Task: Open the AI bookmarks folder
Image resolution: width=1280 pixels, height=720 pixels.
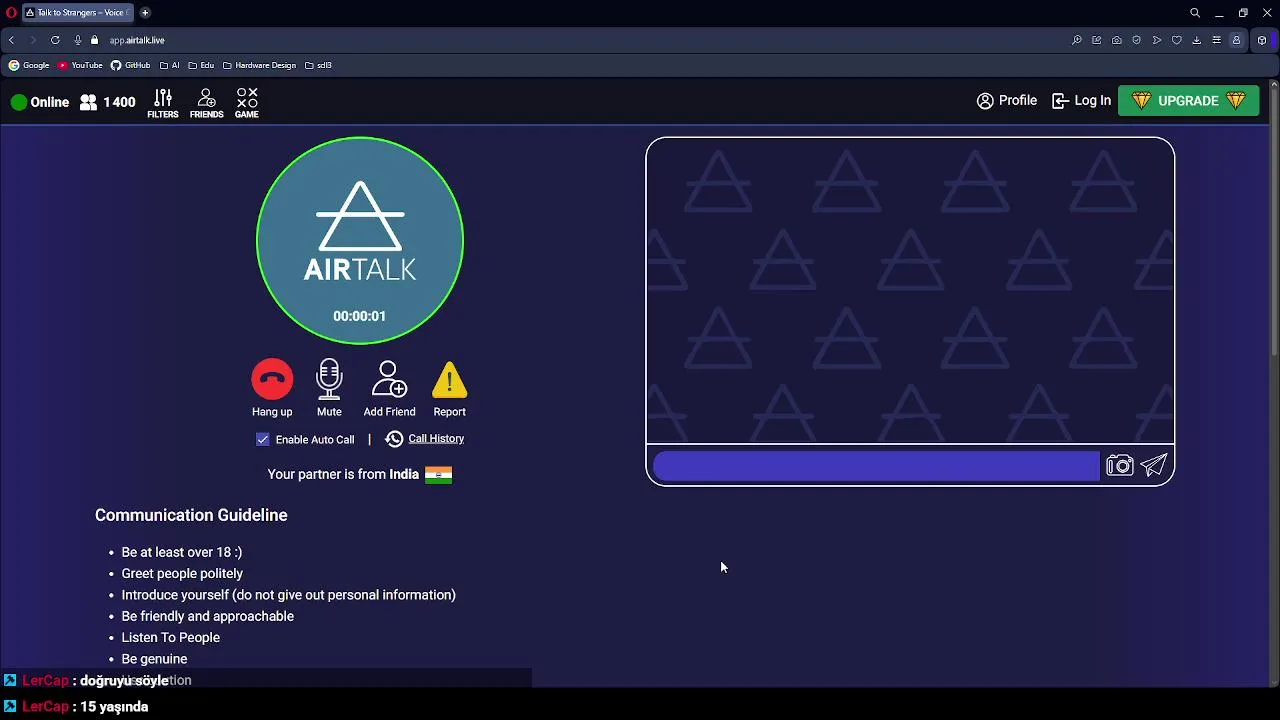Action: click(170, 65)
